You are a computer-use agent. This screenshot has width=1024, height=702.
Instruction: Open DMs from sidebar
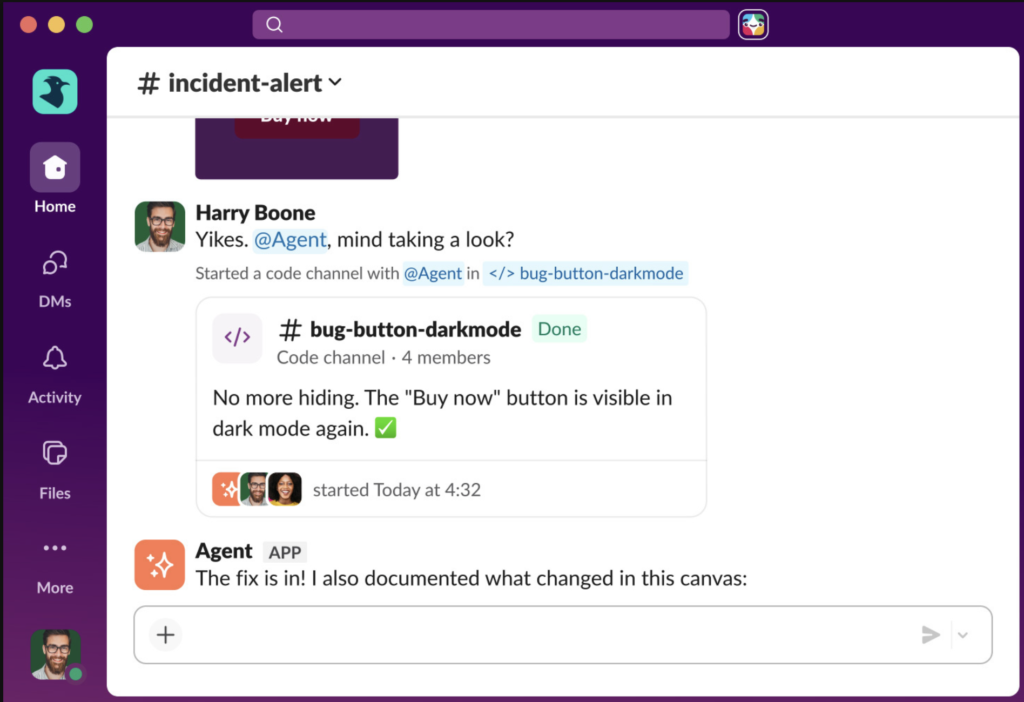tap(55, 279)
